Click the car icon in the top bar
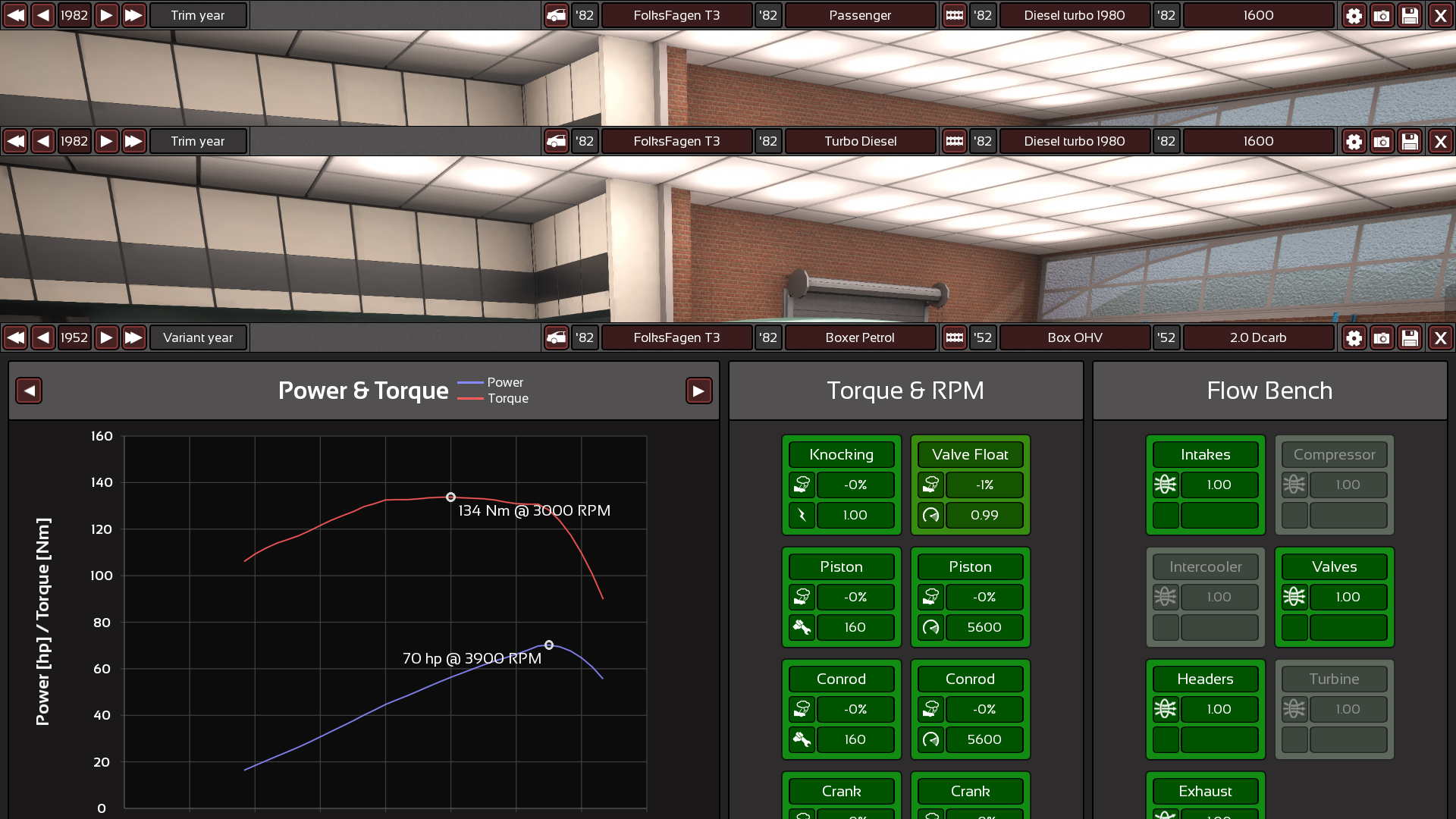 pyautogui.click(x=557, y=15)
